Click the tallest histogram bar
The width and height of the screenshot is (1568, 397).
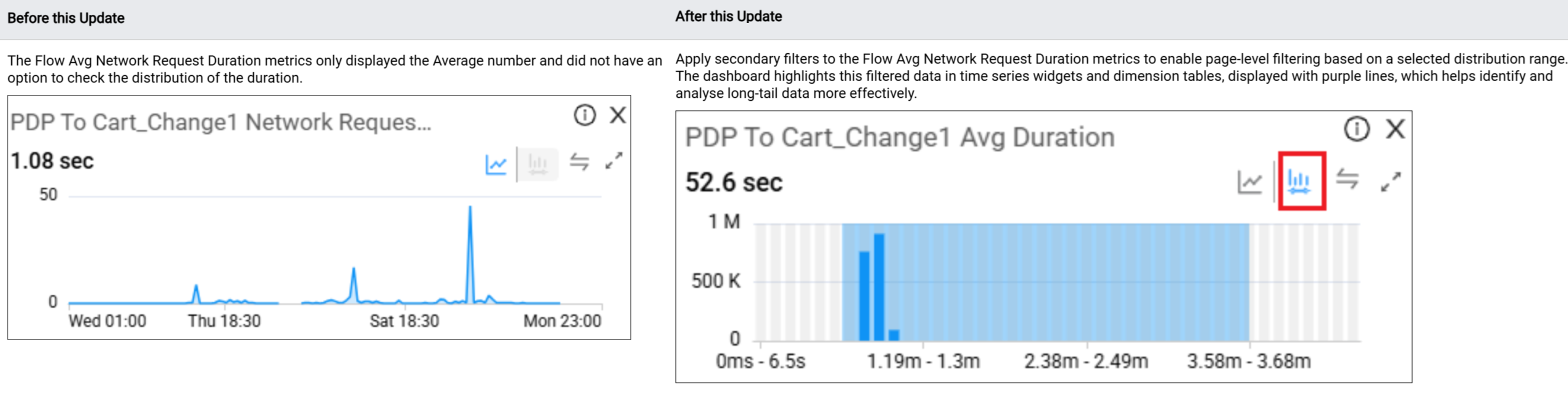click(879, 286)
